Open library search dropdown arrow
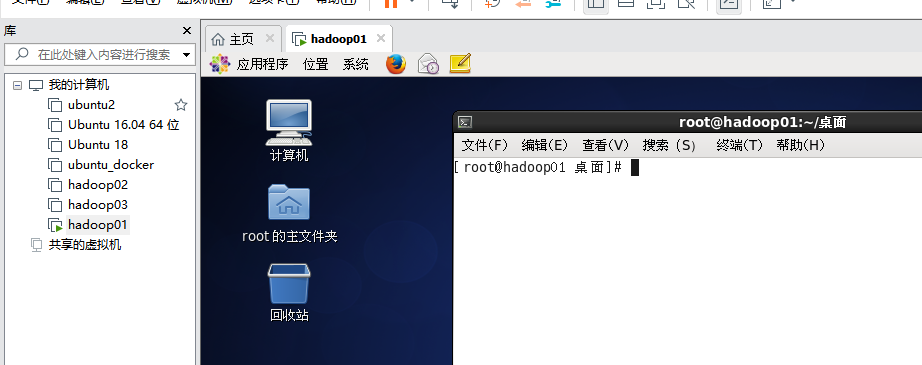The image size is (922, 365). tap(187, 55)
